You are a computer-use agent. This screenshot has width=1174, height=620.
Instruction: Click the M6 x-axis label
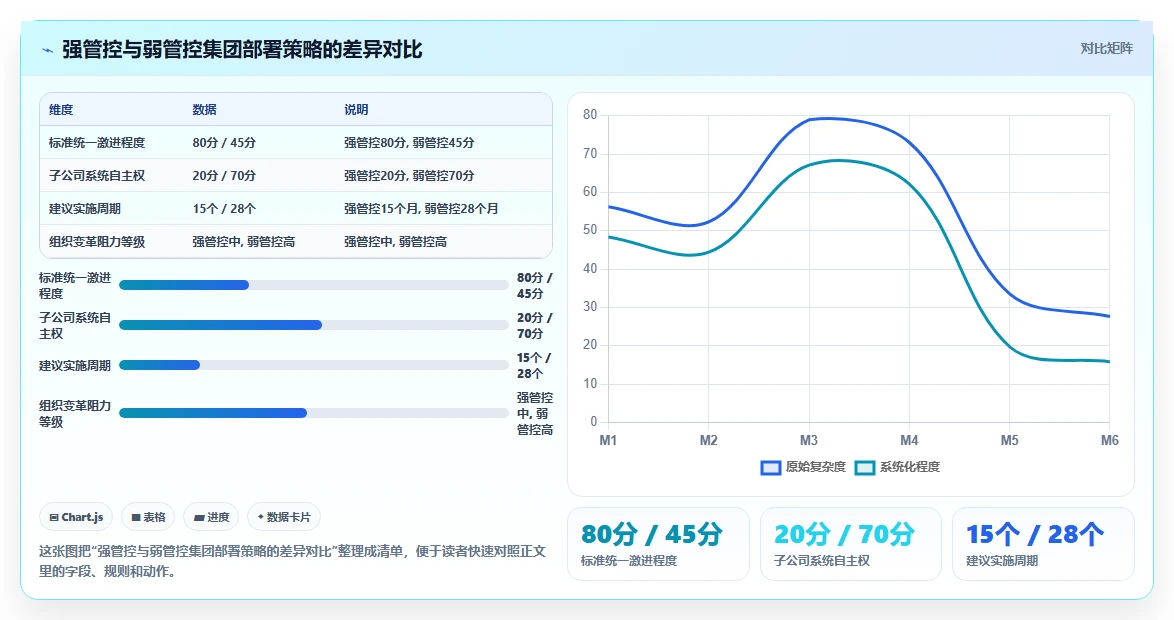pyautogui.click(x=1110, y=440)
